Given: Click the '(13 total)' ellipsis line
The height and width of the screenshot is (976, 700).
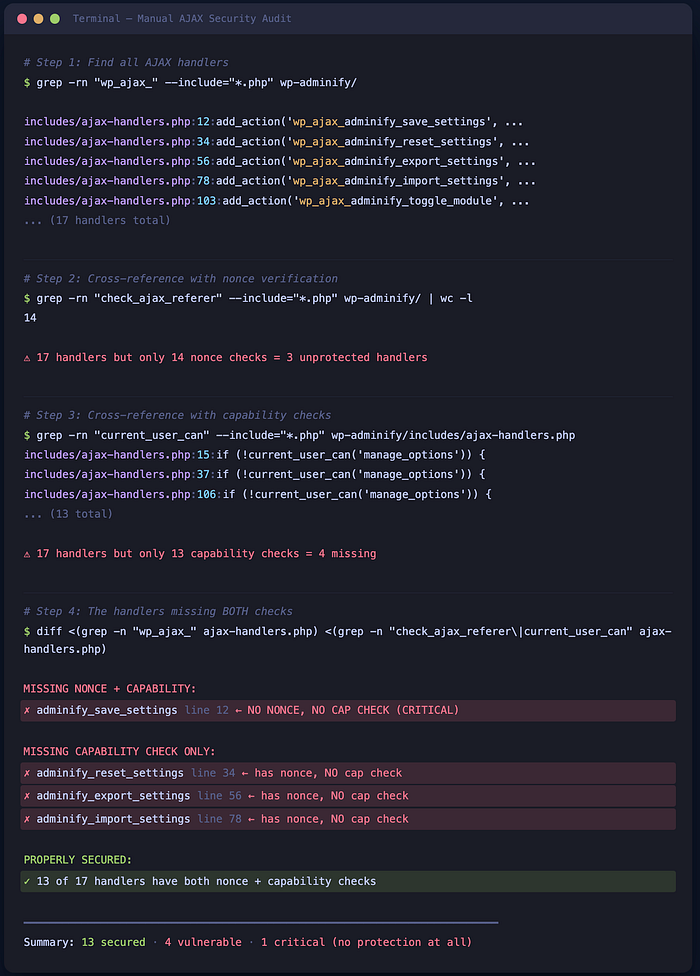Looking at the screenshot, I should pos(68,514).
